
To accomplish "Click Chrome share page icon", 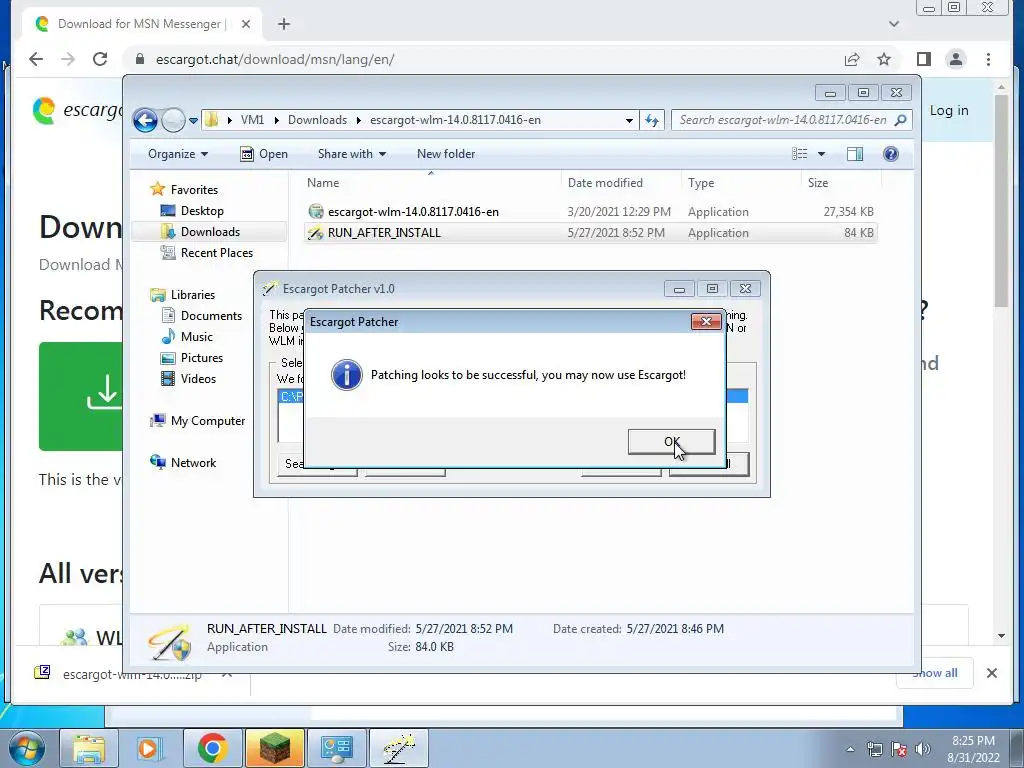I will click(852, 59).
